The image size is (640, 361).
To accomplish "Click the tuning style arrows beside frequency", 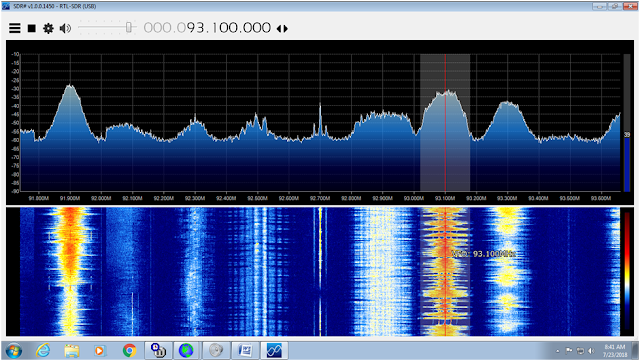I will [282, 29].
